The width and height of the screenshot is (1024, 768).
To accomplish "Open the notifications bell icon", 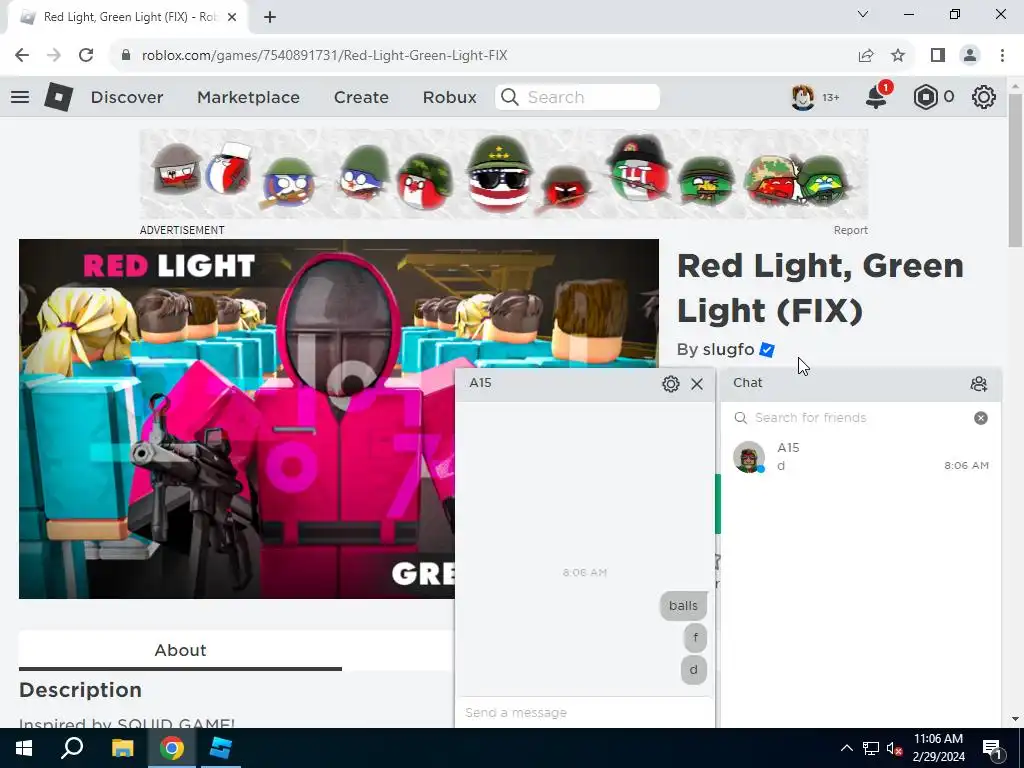I will click(876, 97).
